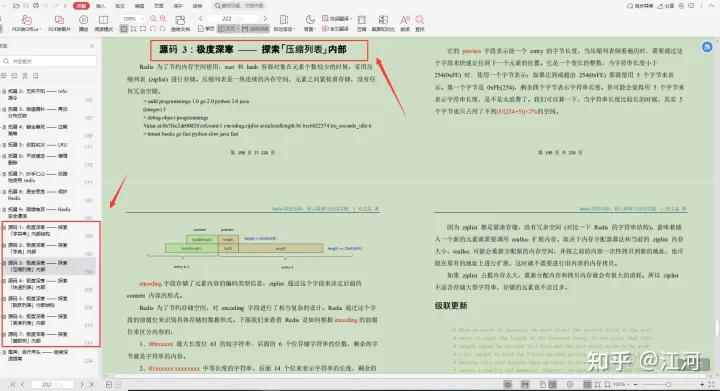Image resolution: width=720 pixels, height=391 pixels.
Task: Select the 页面 ribbon tab
Action: (x=158, y=6)
